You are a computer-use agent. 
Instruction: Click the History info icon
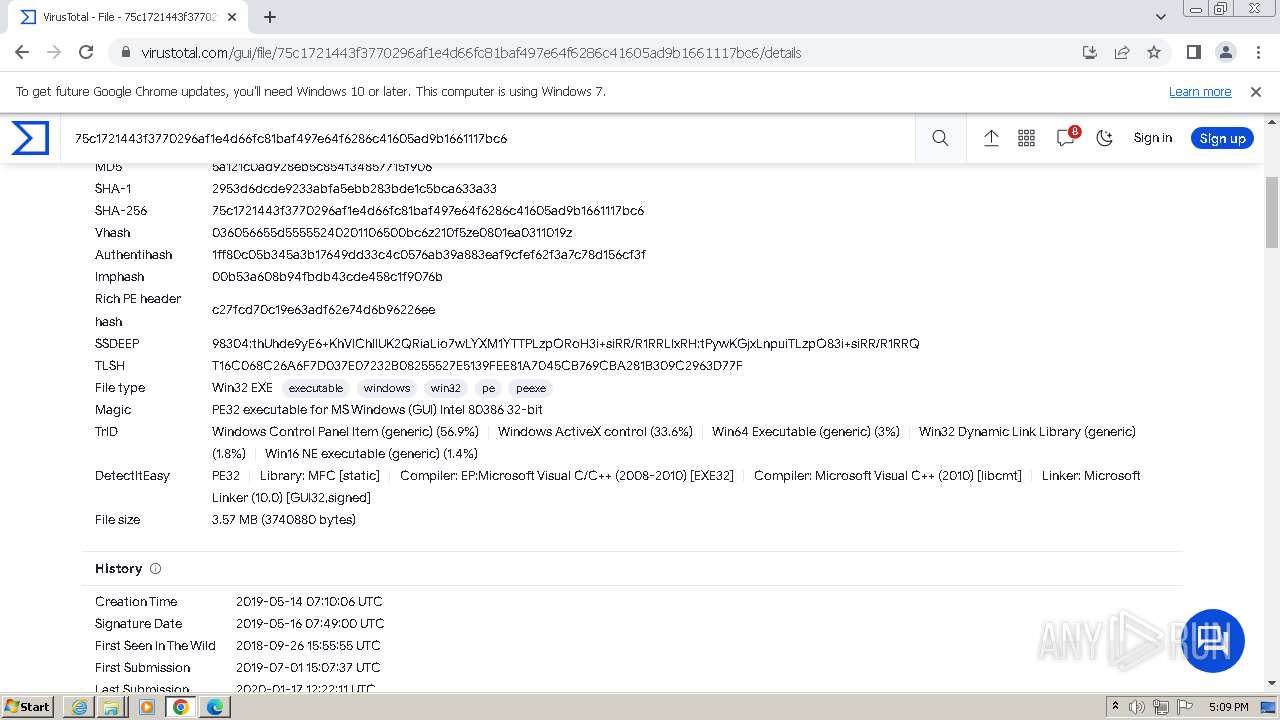155,569
